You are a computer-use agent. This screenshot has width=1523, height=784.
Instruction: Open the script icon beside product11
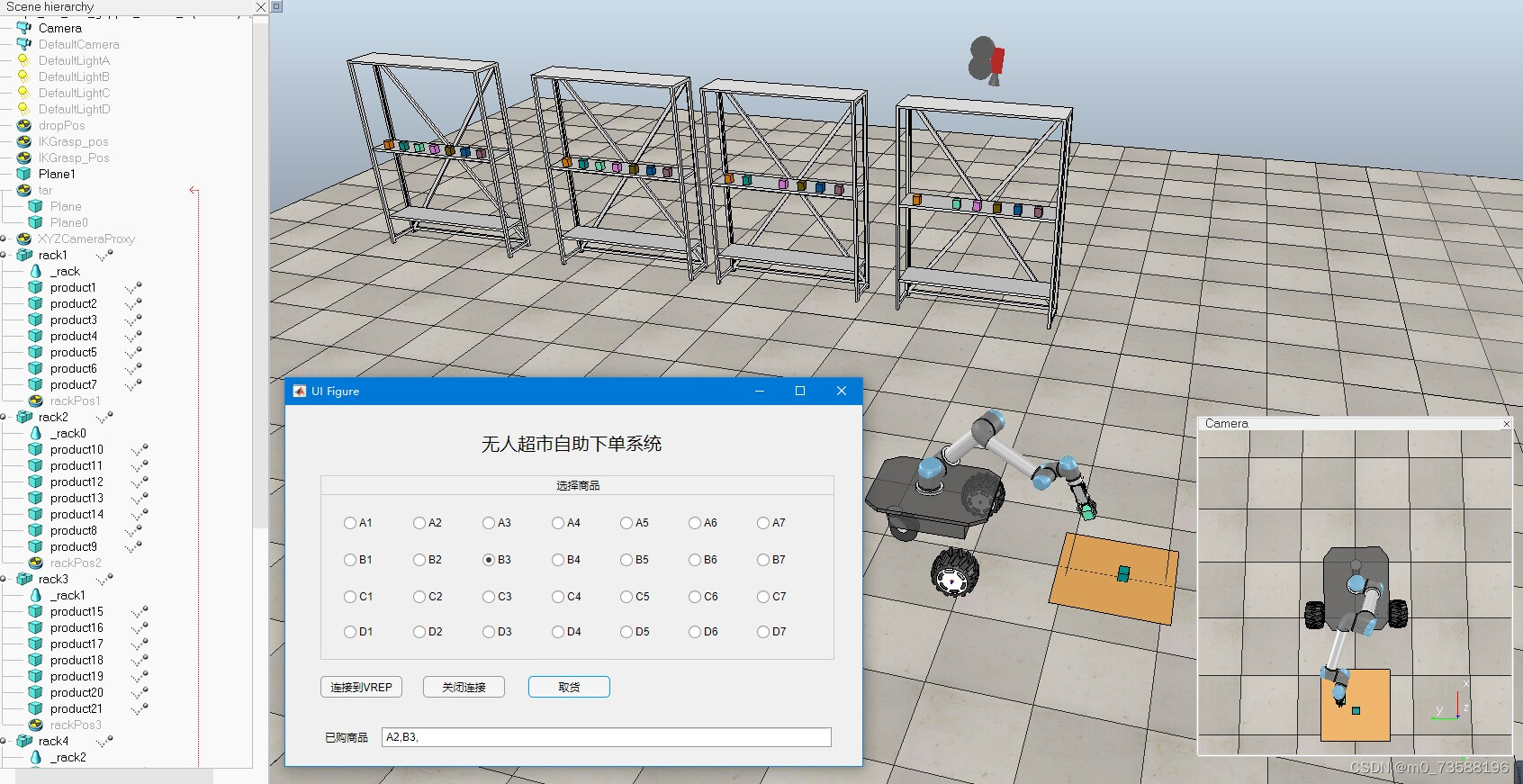[139, 466]
